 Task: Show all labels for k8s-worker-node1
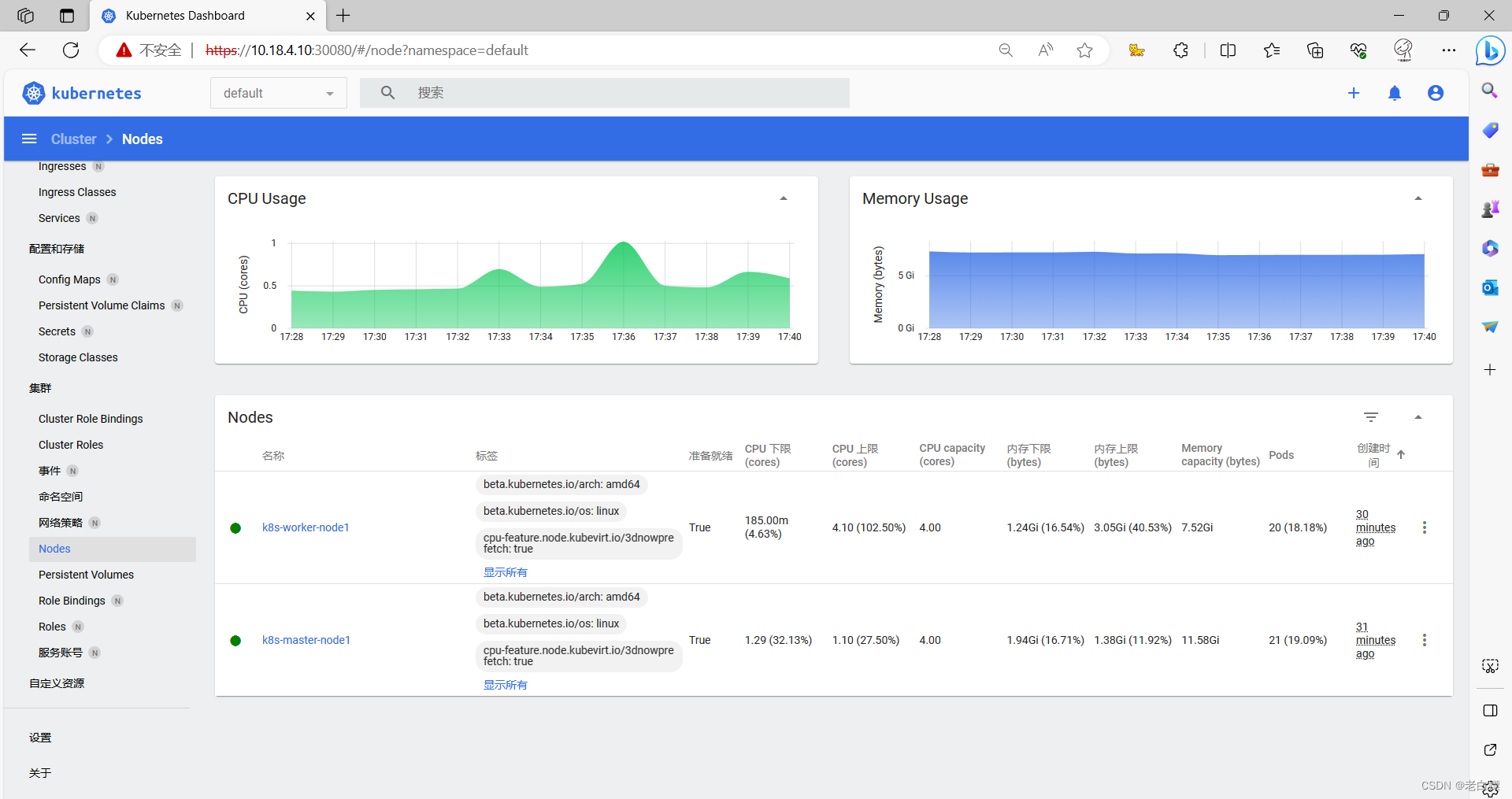point(506,572)
